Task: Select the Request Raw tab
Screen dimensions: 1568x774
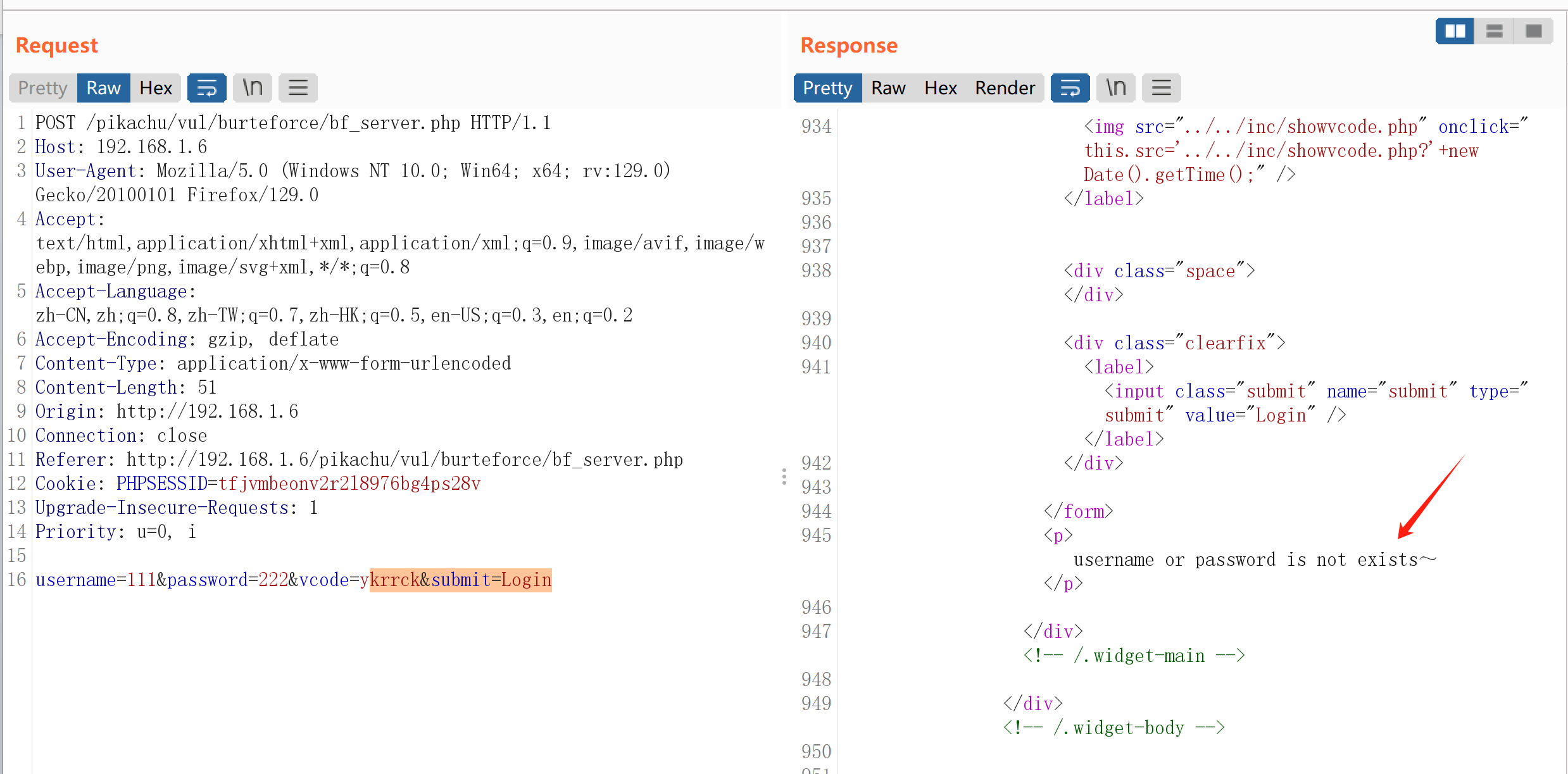Action: click(x=103, y=88)
